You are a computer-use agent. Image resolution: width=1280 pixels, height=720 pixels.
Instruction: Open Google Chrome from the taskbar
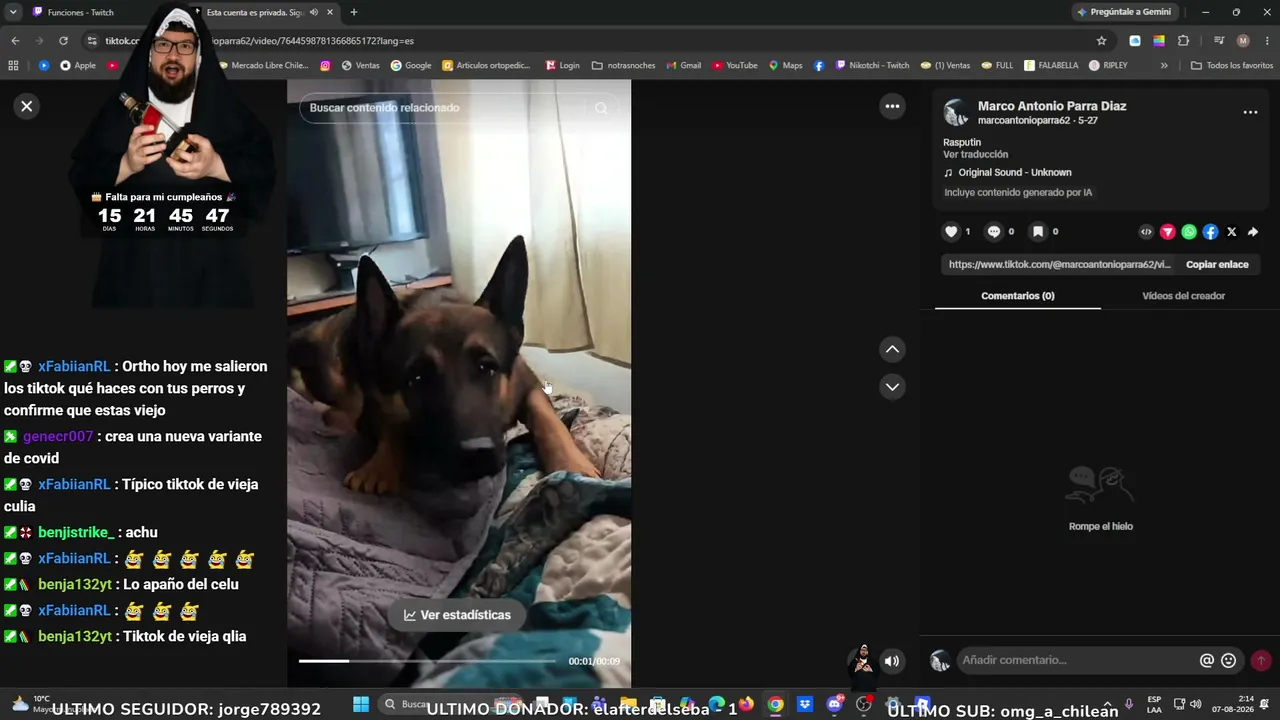[775, 705]
